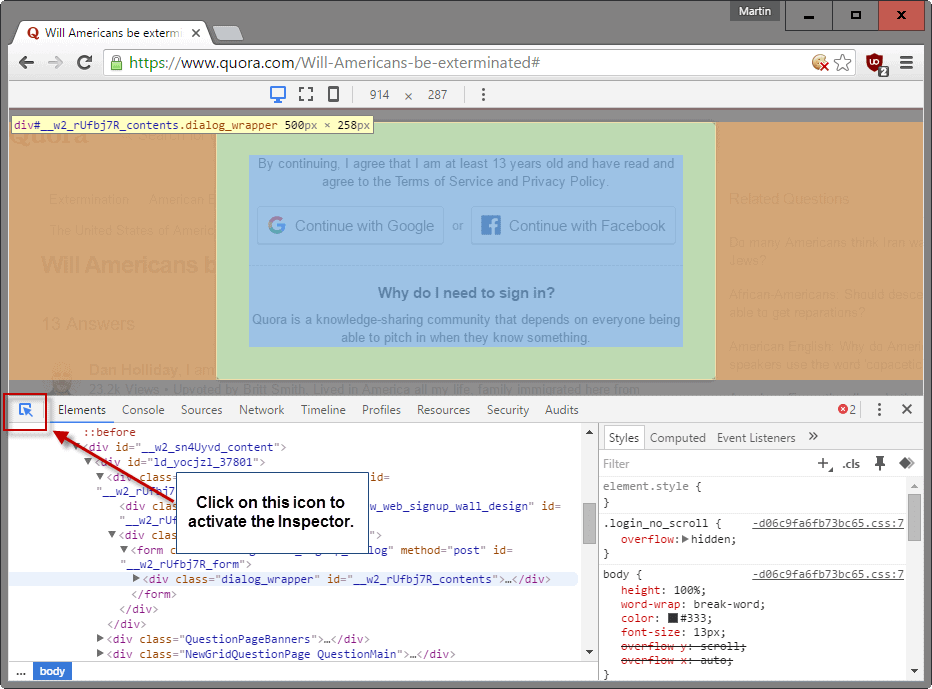Click the page reload icon
This screenshot has width=932, height=689.
click(84, 61)
